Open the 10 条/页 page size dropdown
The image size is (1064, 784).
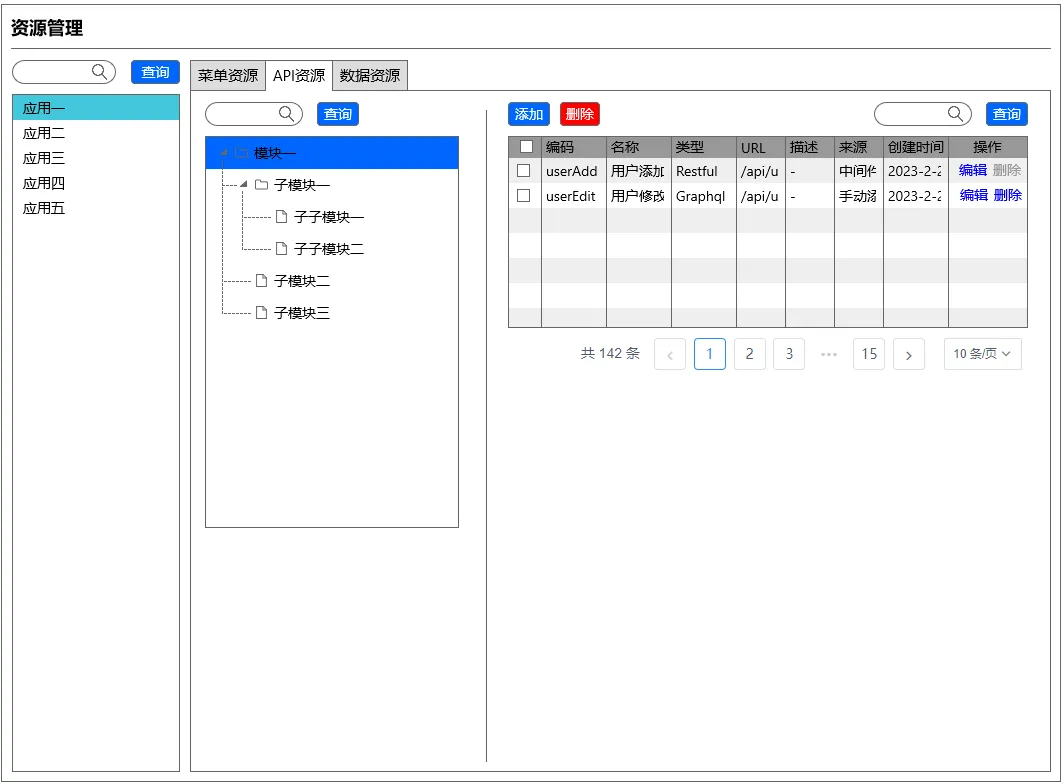[982, 354]
